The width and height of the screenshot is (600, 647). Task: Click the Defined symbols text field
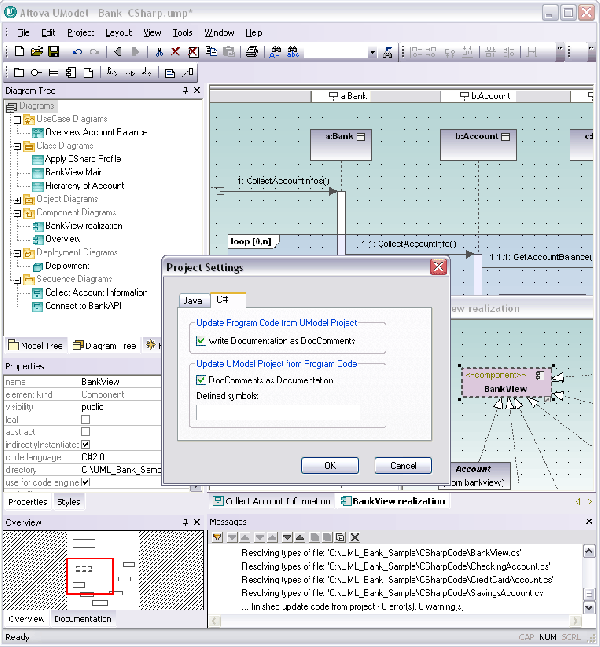pos(276,412)
